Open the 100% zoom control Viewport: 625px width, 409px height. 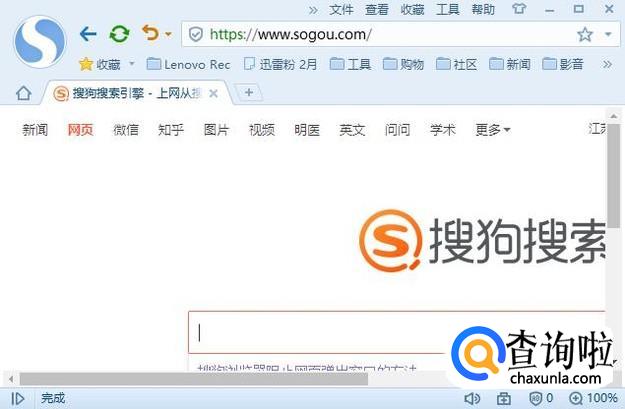593,398
